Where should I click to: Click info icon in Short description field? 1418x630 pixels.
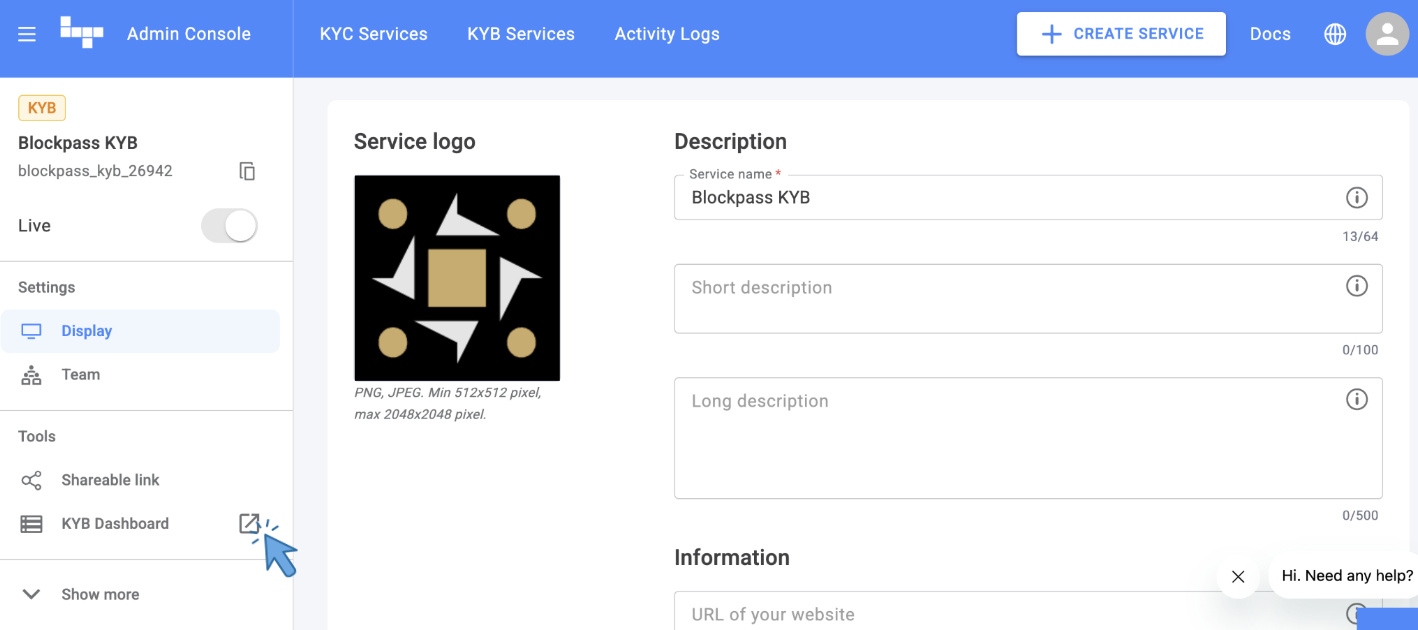(x=1356, y=286)
